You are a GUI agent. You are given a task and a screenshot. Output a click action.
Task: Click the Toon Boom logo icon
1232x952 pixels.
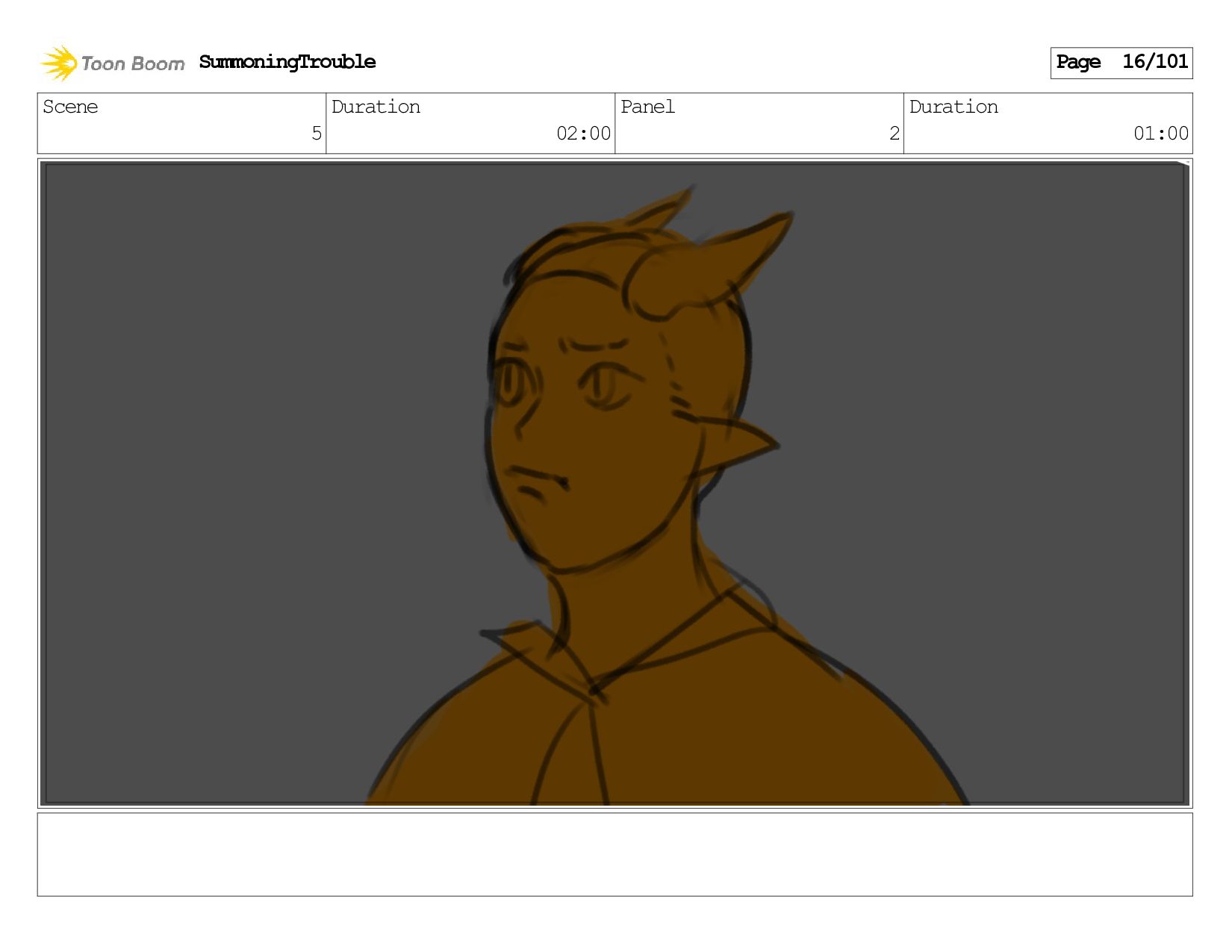tap(59, 63)
